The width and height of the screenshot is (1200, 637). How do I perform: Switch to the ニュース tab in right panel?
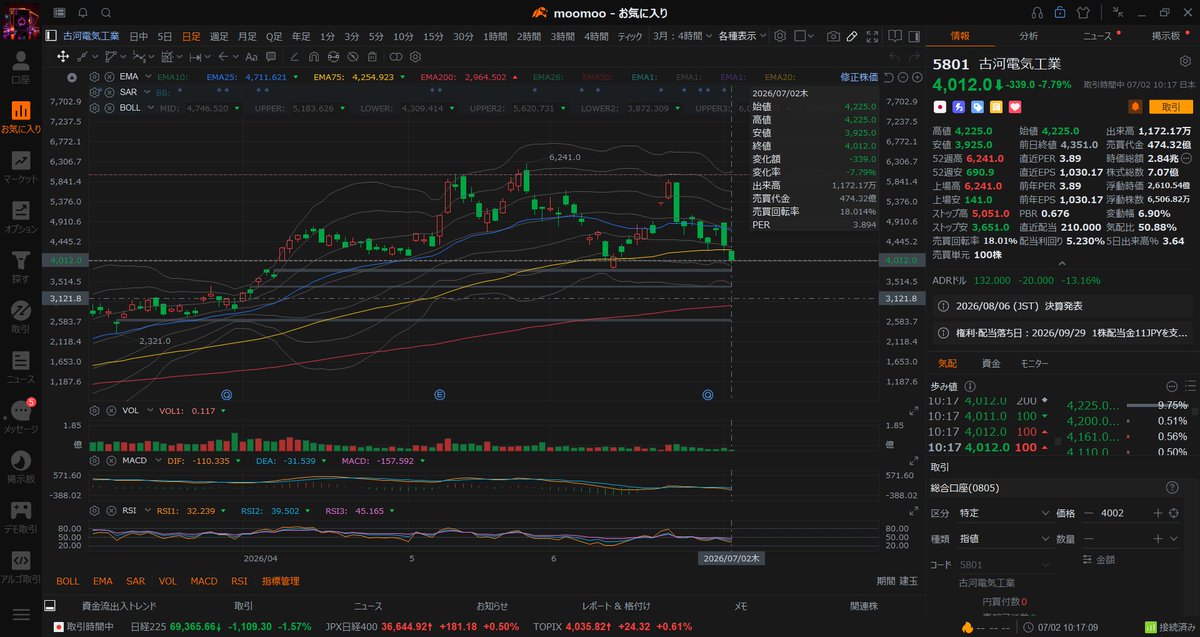tap(1097, 35)
